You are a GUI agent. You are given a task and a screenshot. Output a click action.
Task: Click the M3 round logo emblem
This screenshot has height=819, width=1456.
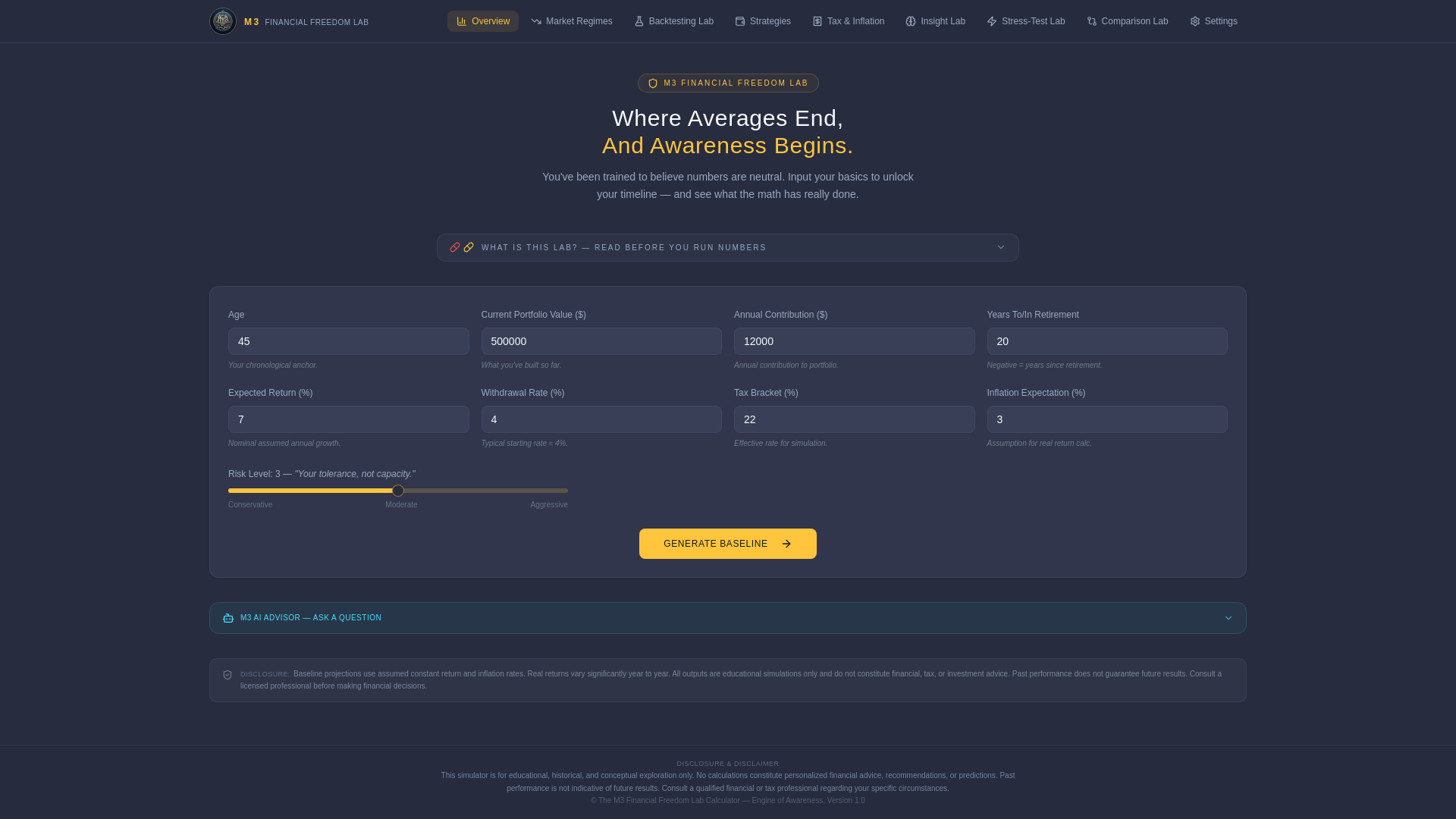coord(223,21)
